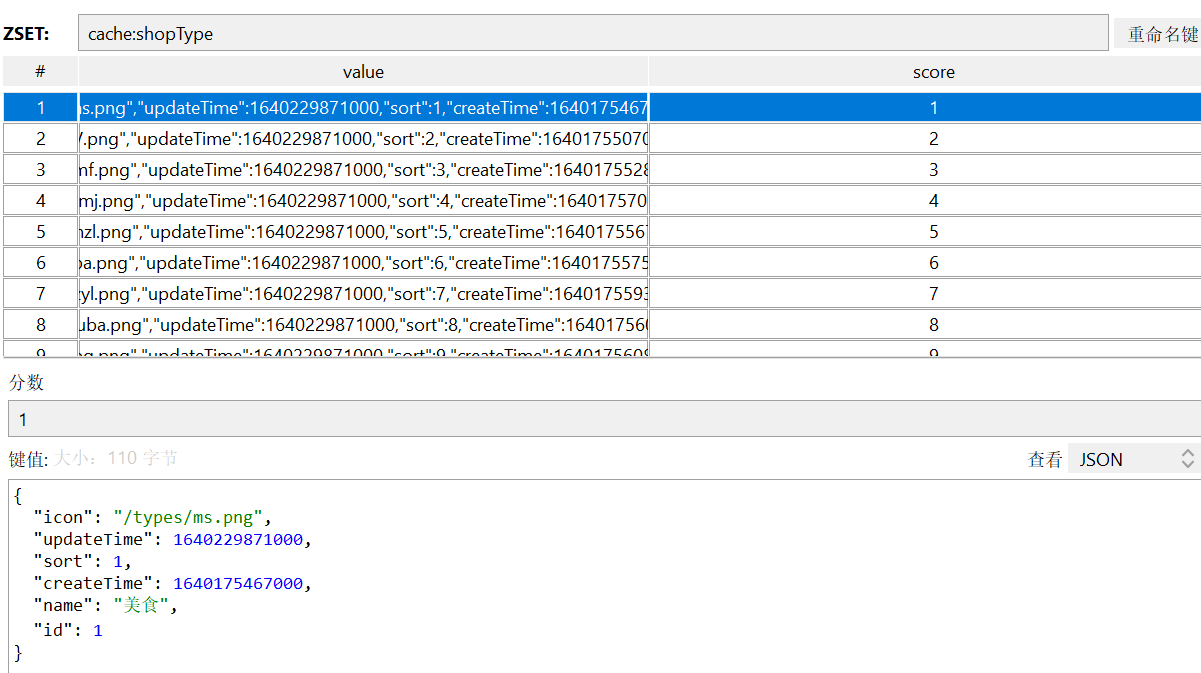Click the # index column header
Screen dimensions: 1201x673
coord(40,71)
